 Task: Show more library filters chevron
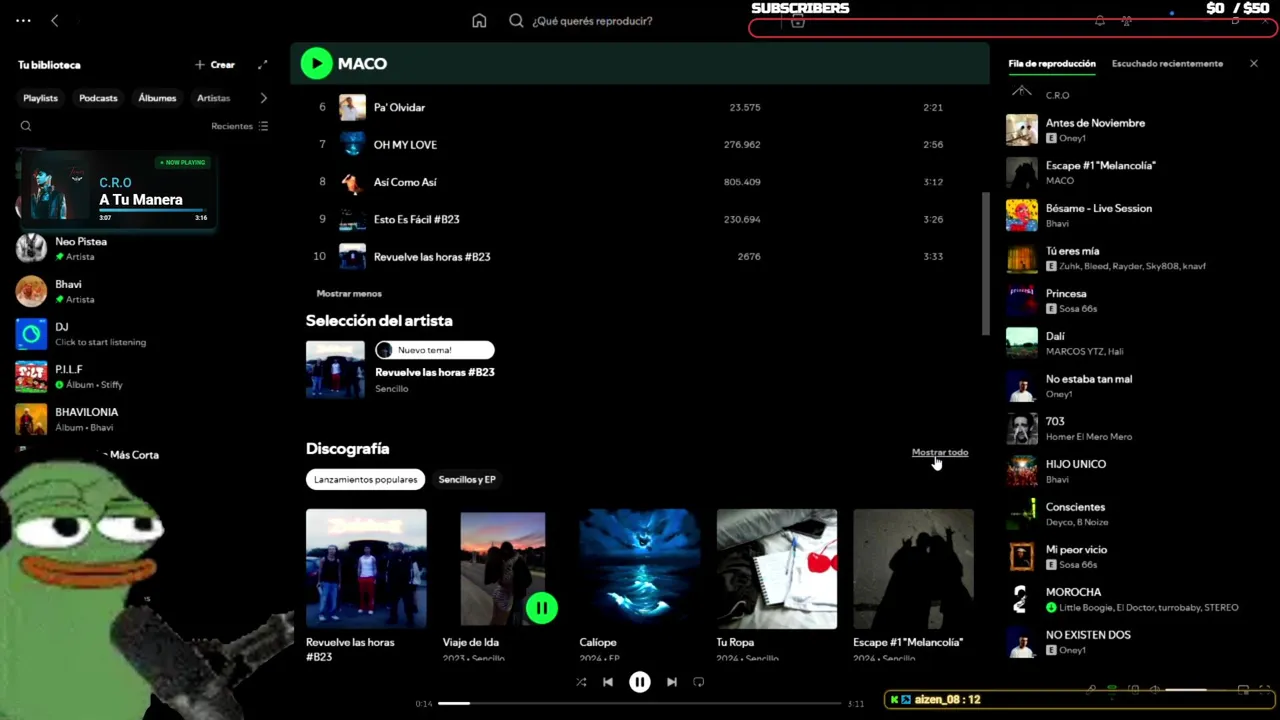[263, 98]
